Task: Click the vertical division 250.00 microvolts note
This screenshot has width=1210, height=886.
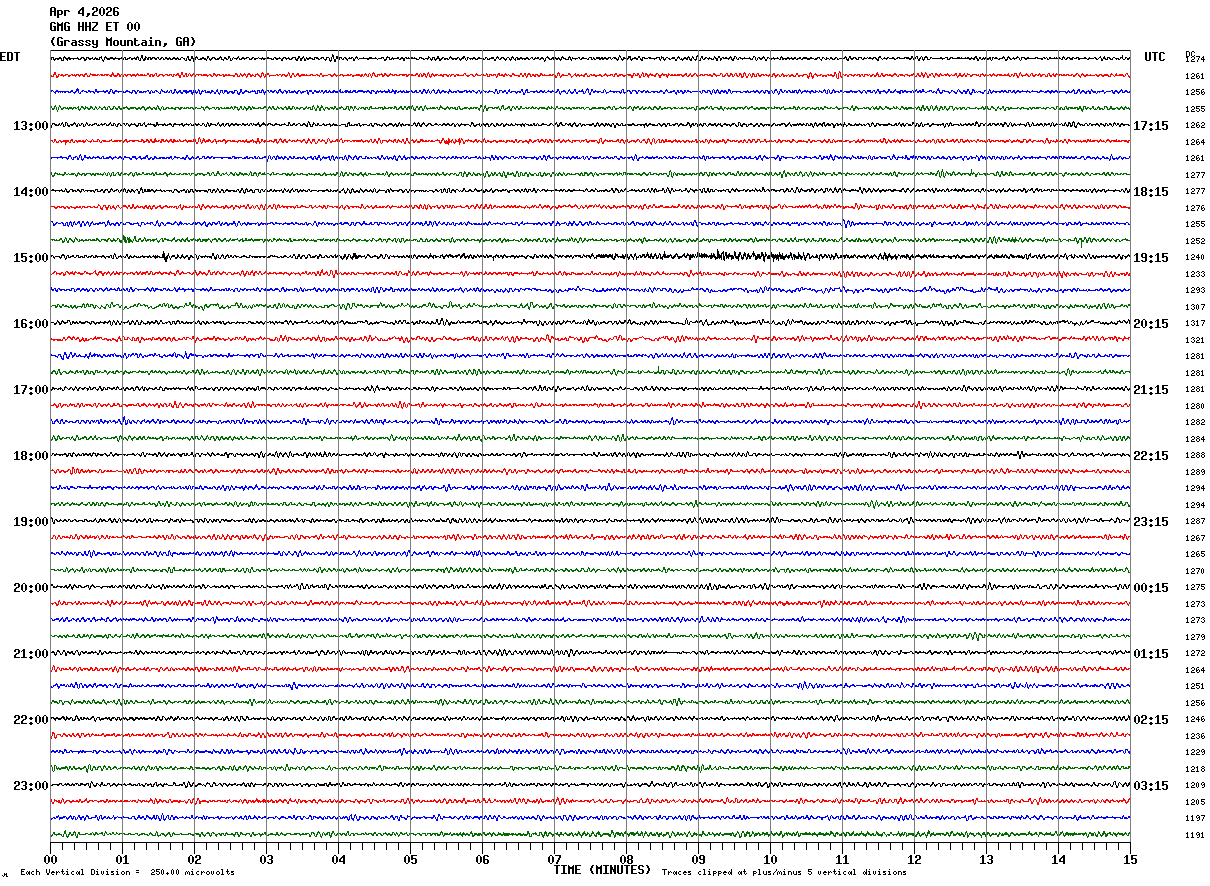Action: [128, 873]
